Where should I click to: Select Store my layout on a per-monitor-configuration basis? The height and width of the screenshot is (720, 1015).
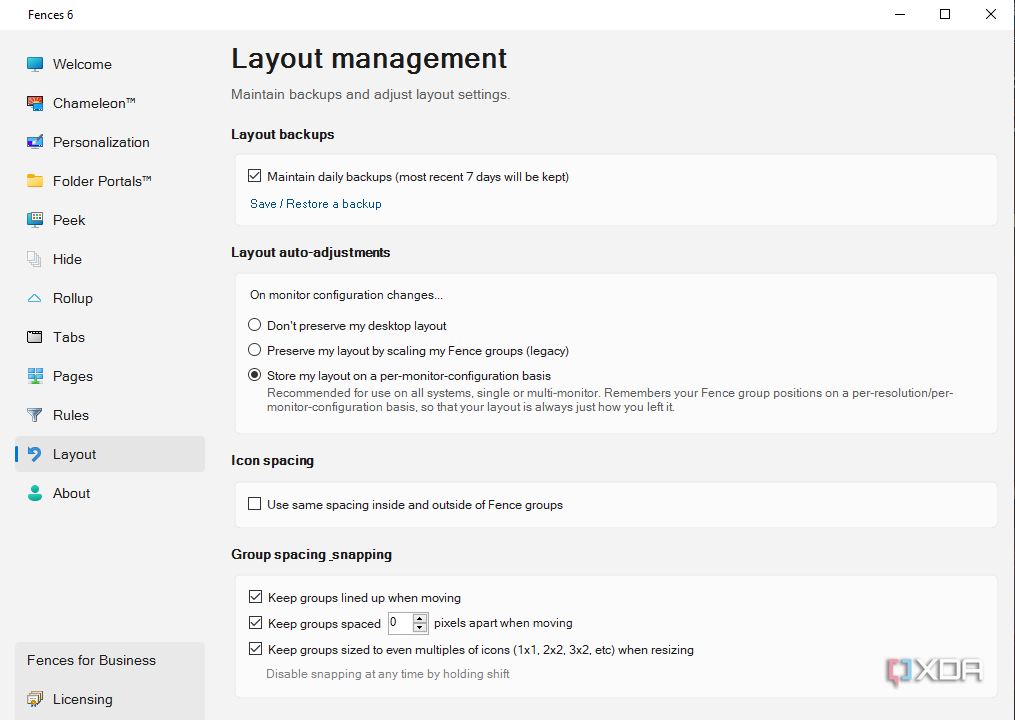[x=254, y=375]
